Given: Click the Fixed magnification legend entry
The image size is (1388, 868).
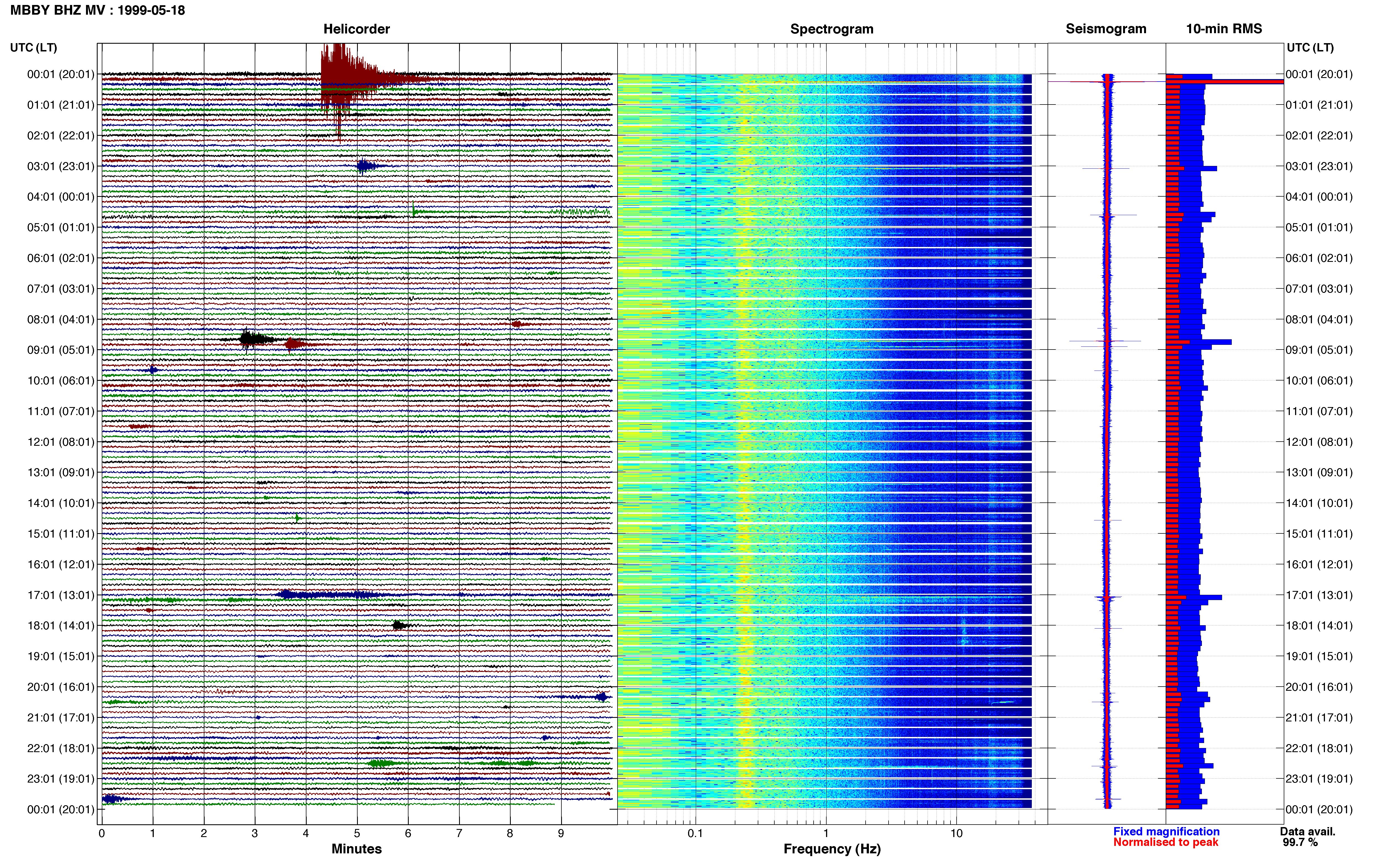Looking at the screenshot, I should click(x=1166, y=832).
